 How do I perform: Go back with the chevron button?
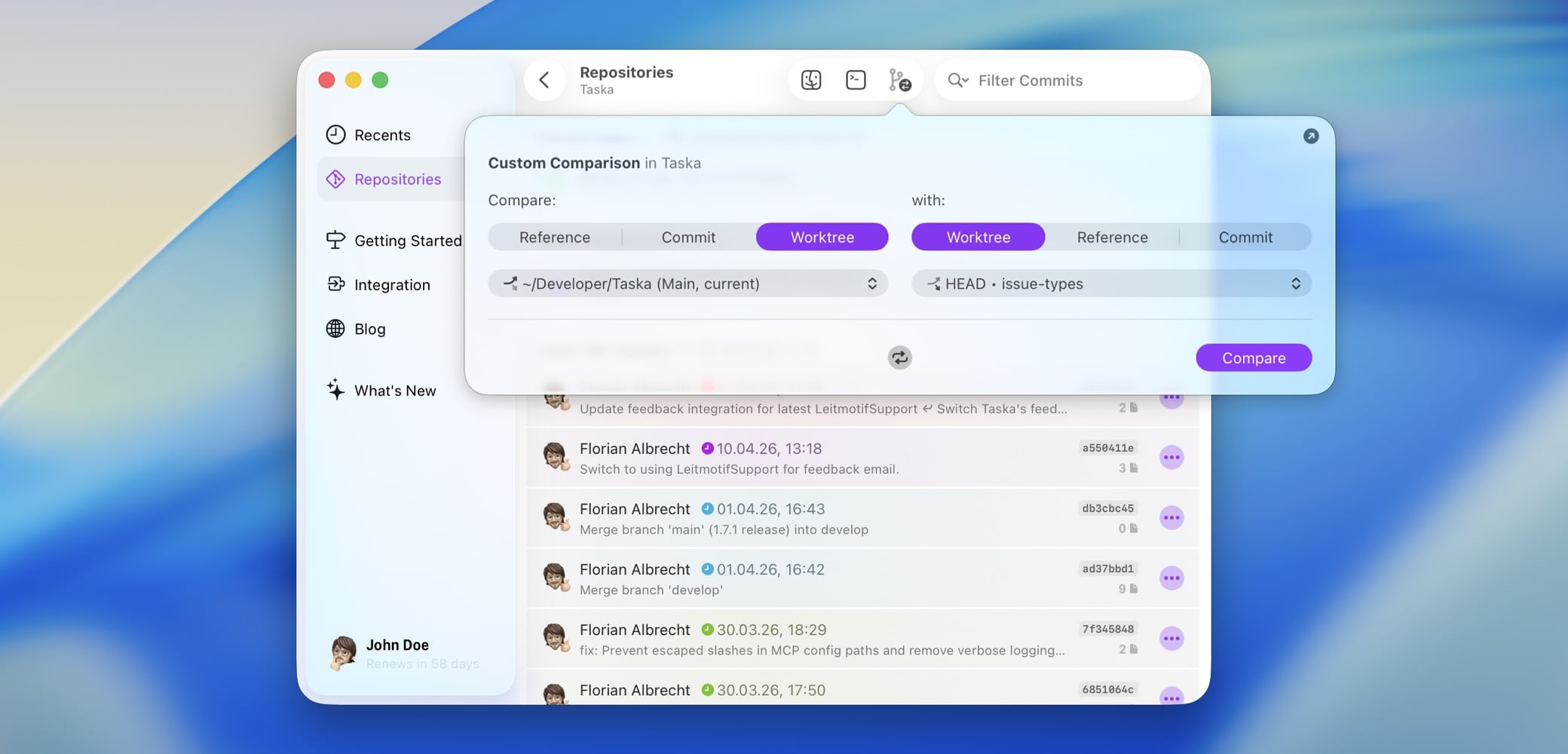click(544, 80)
